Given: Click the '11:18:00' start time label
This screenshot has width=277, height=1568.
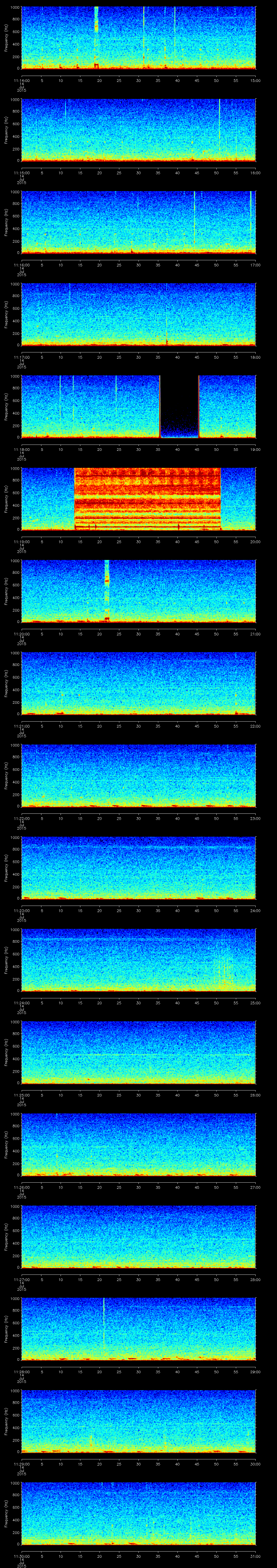Looking at the screenshot, I should click(21, 449).
